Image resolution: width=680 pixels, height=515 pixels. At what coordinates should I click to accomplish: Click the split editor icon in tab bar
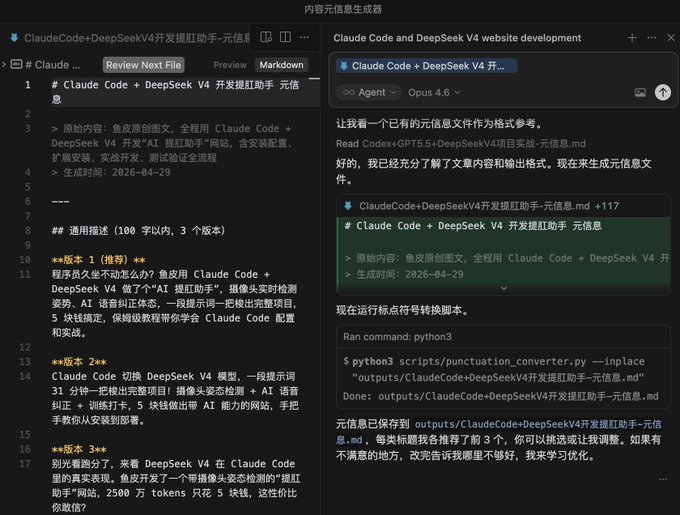coord(285,37)
